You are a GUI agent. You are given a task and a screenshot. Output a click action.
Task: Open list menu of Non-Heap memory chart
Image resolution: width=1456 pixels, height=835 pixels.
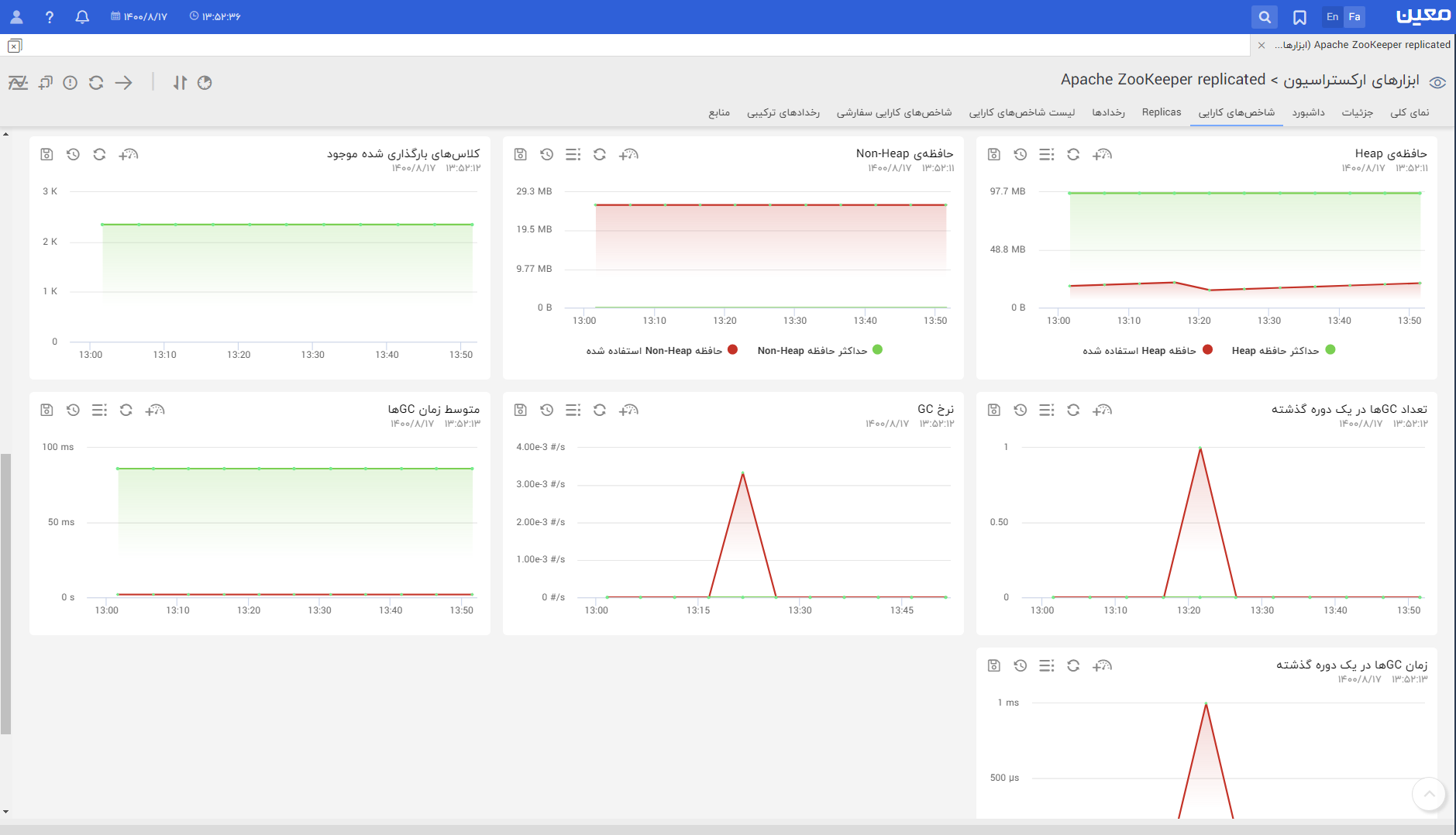click(x=573, y=154)
